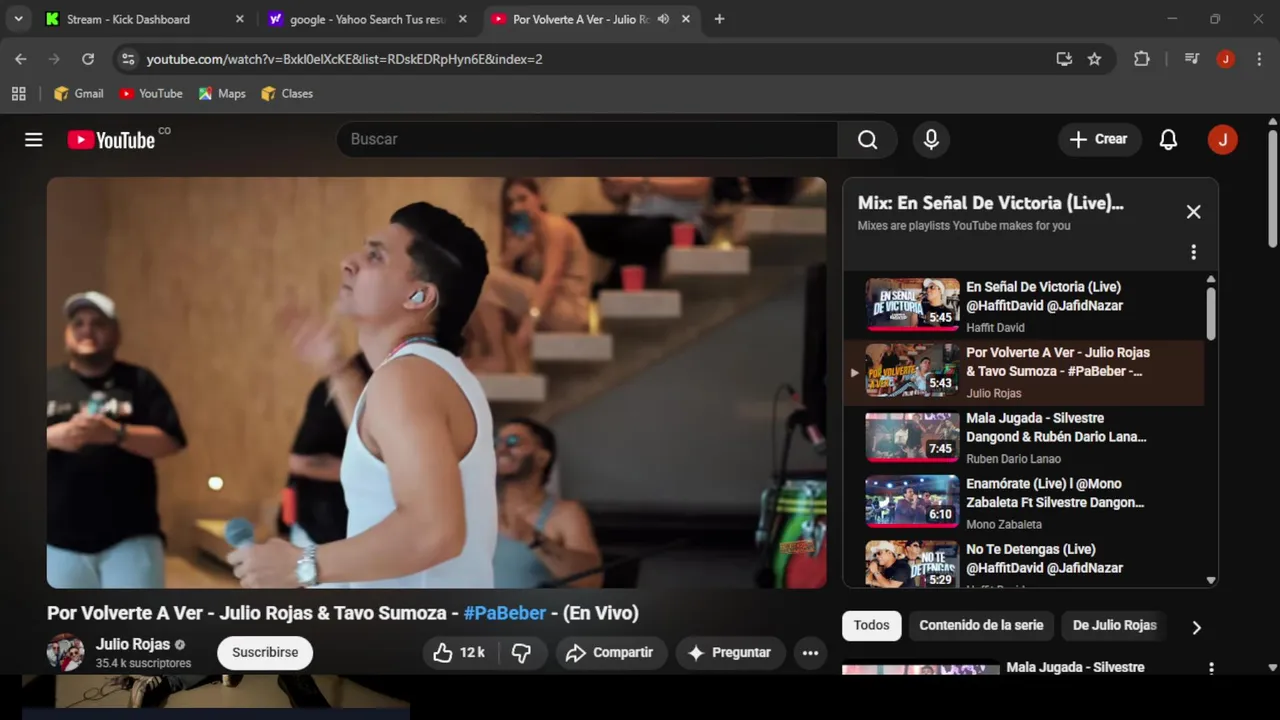This screenshot has height=720, width=1280.
Task: Bookmark this page with star icon
Action: coord(1094,59)
